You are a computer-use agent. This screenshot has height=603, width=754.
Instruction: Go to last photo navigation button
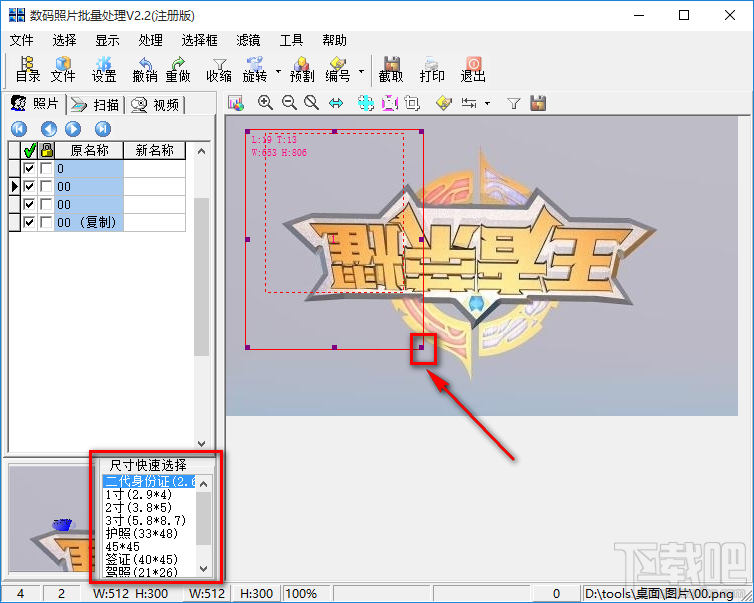(x=103, y=129)
